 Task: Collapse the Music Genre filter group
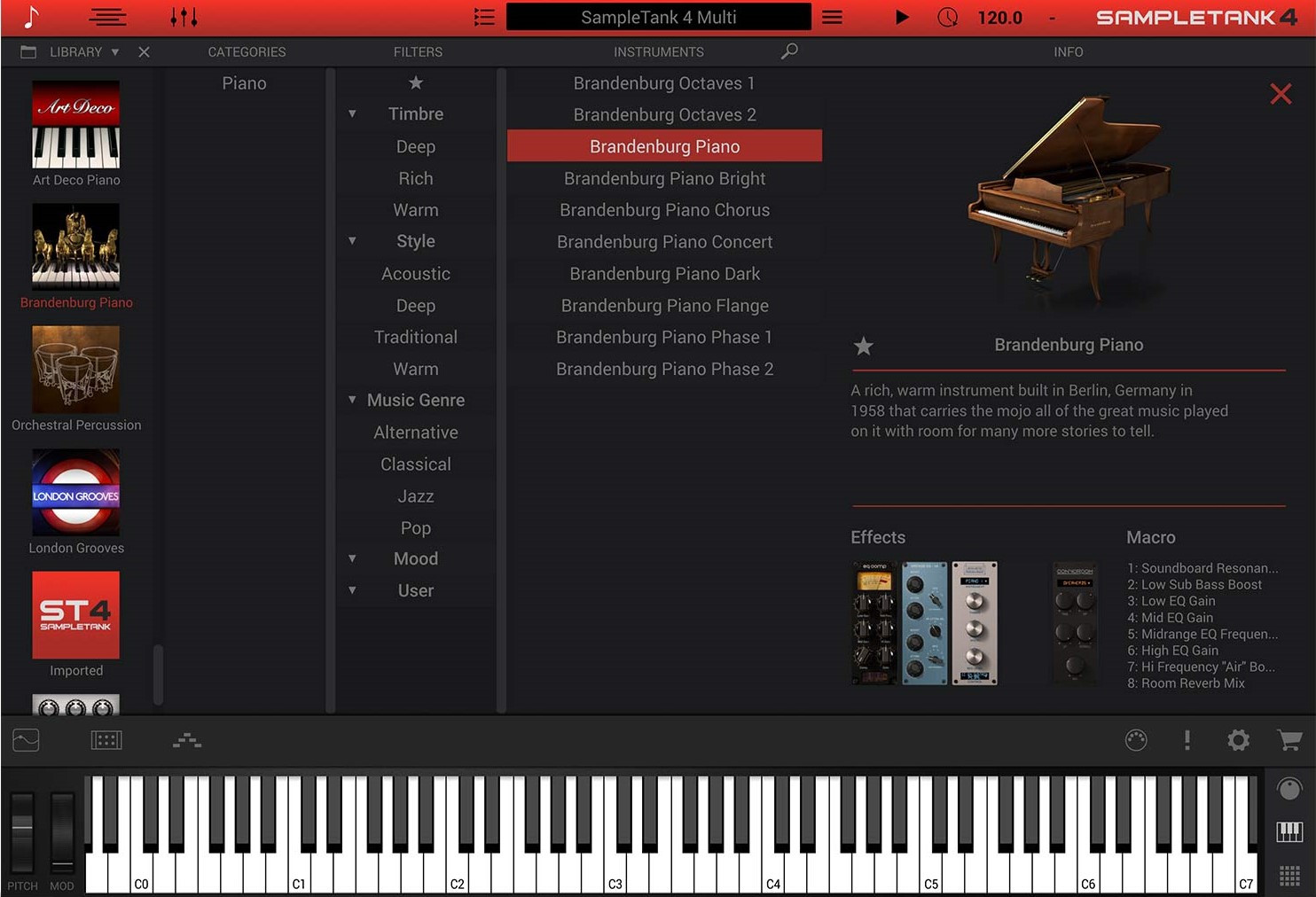coord(352,400)
